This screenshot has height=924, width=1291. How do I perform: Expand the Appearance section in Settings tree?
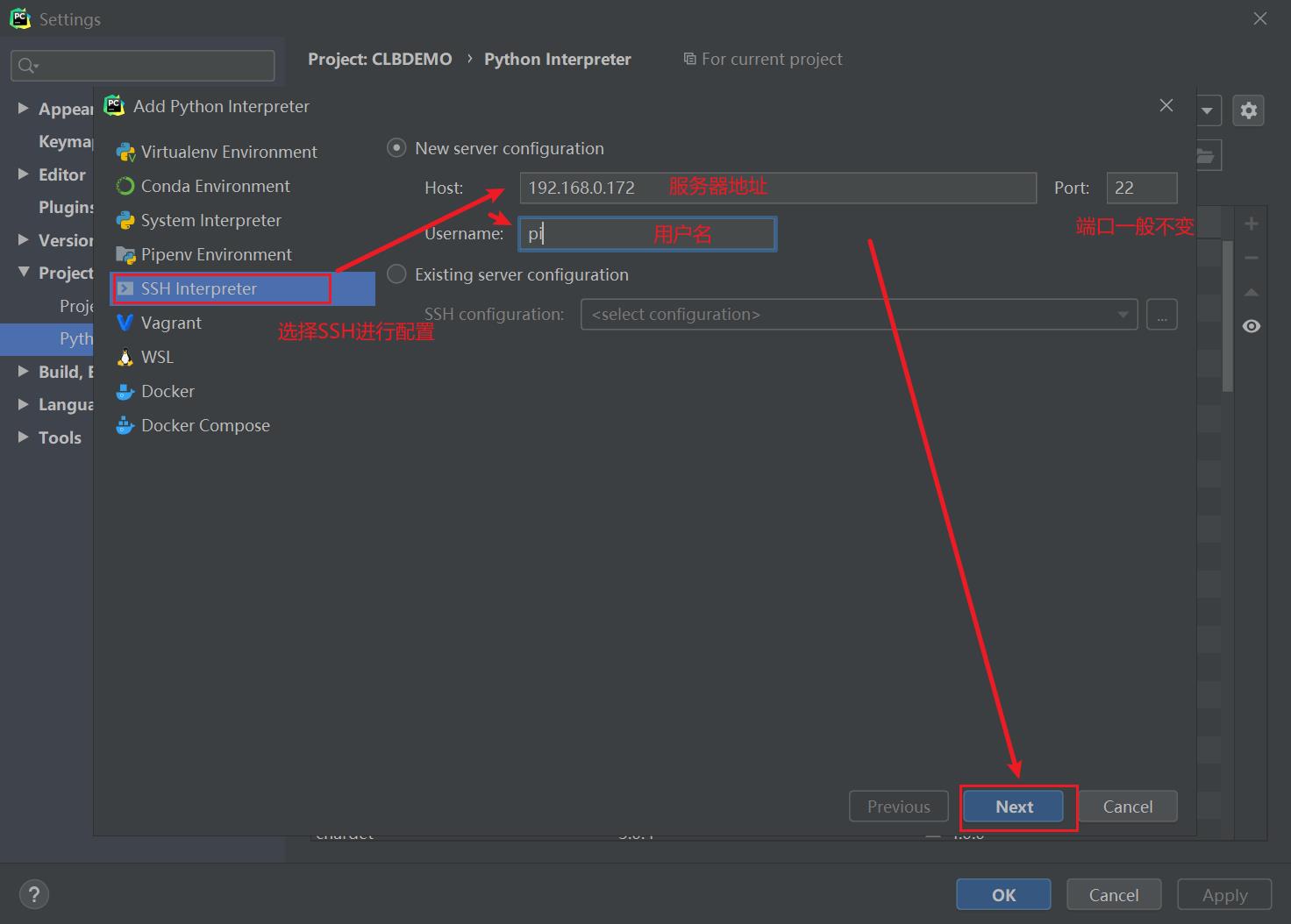point(24,108)
